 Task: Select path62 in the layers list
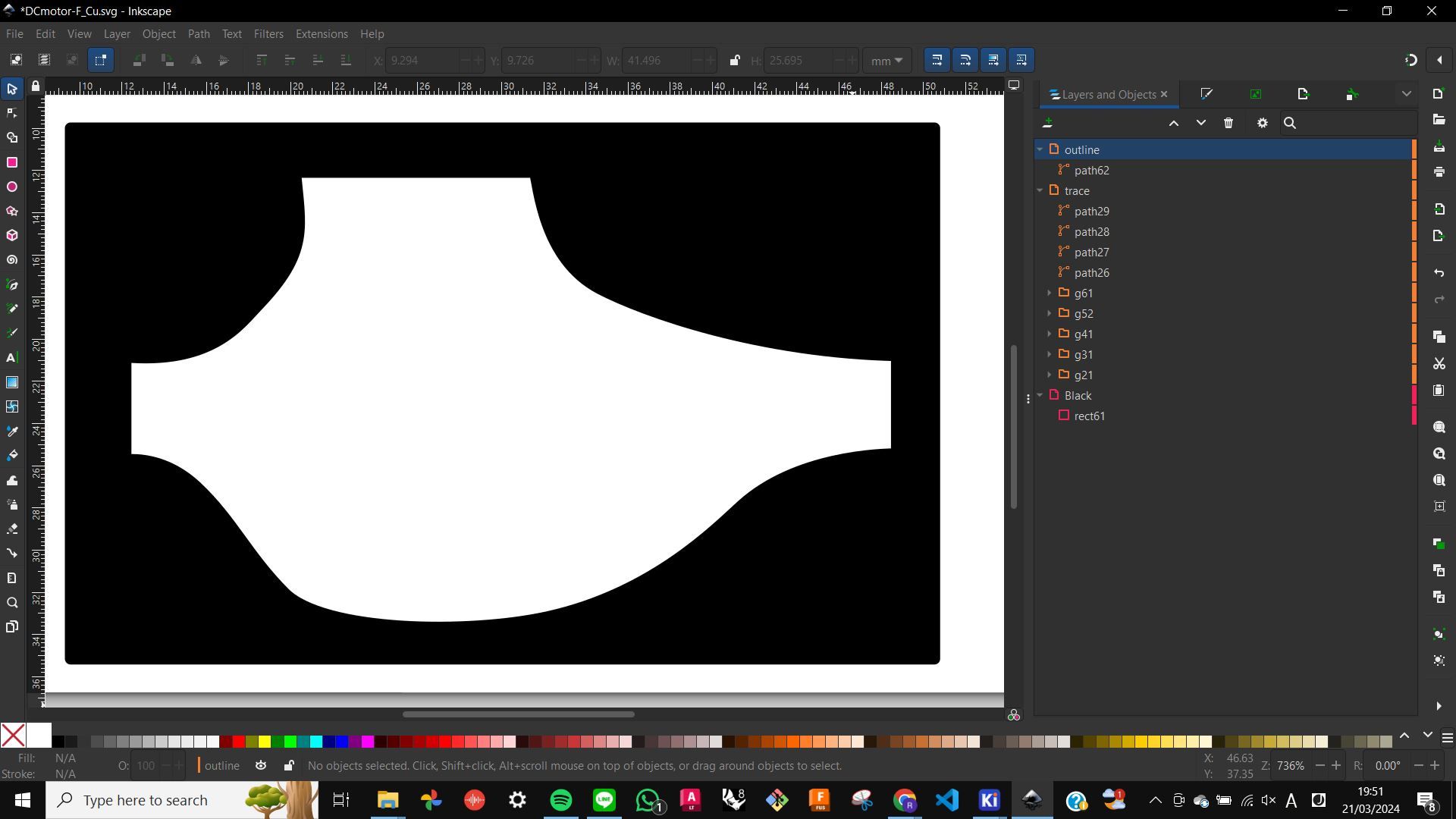point(1224,170)
